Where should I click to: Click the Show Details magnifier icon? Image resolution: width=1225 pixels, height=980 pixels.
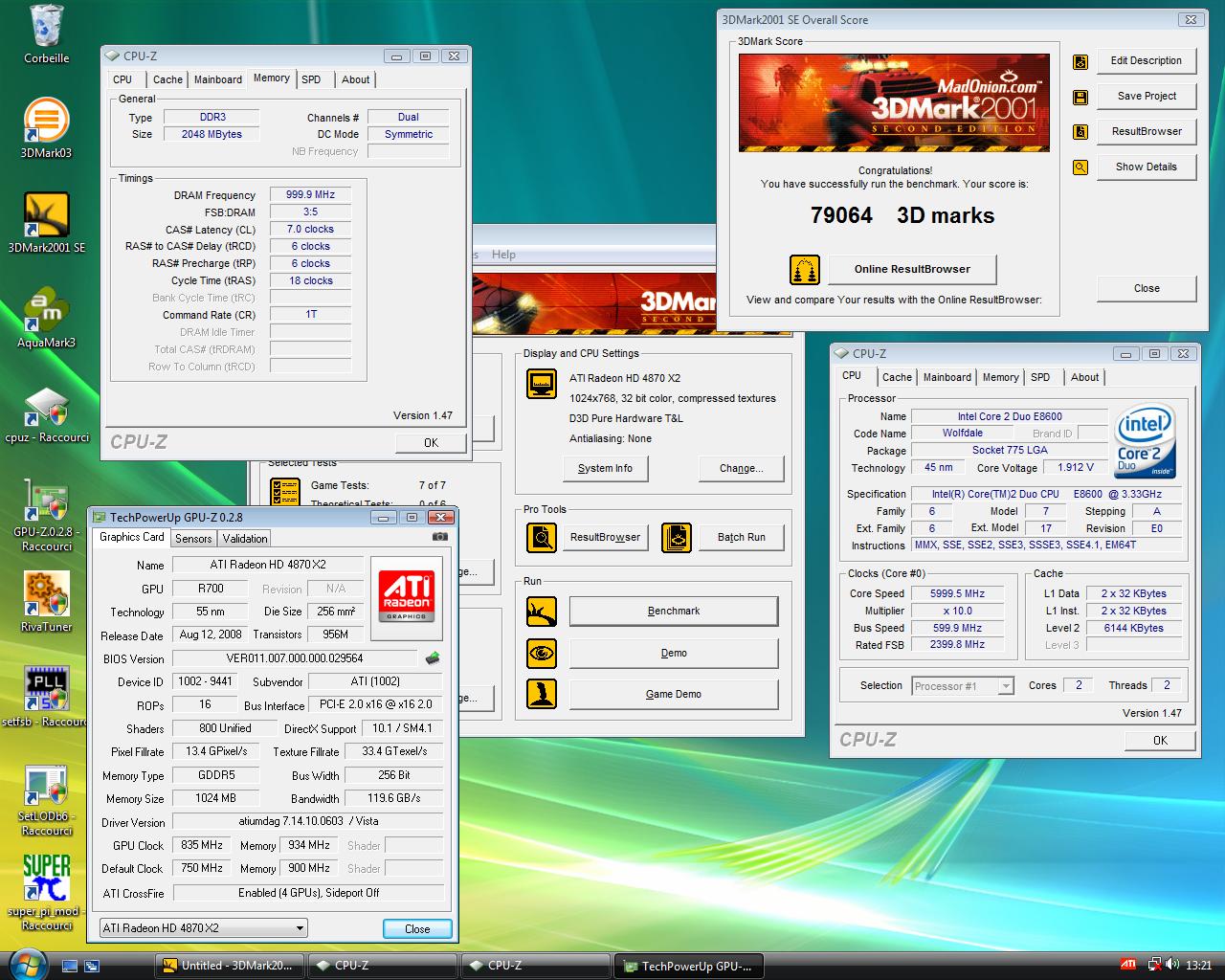1080,167
